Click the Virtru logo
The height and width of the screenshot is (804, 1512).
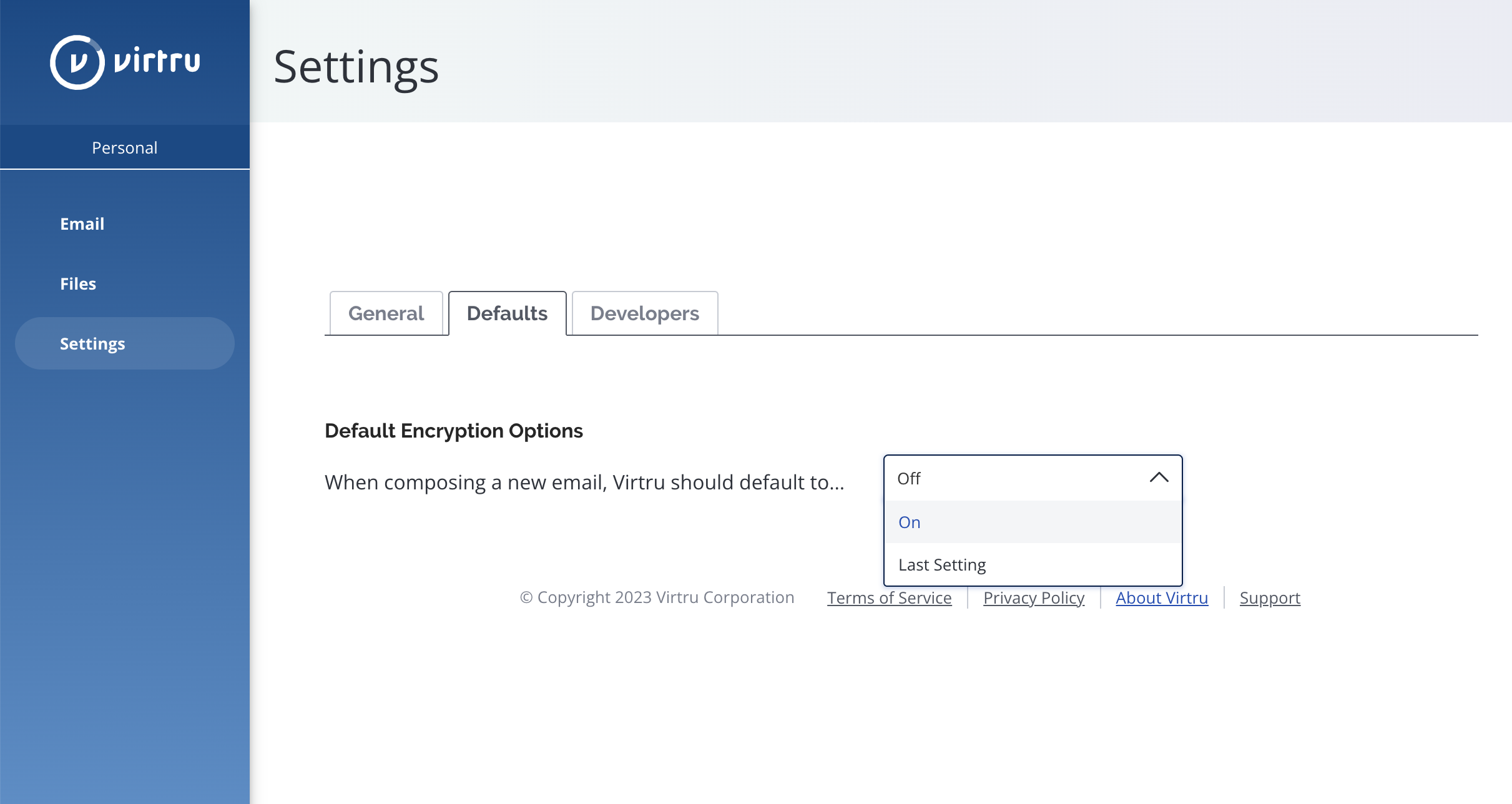click(125, 62)
